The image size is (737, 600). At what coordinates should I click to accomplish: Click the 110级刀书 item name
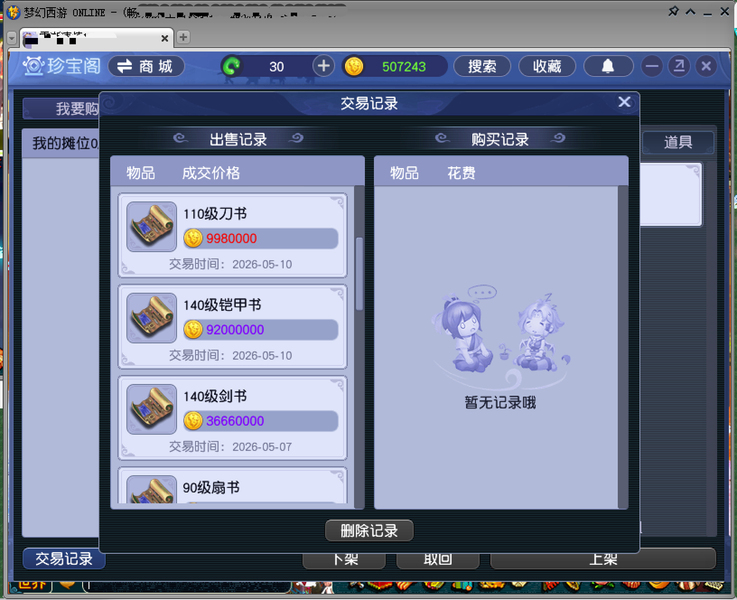point(215,214)
